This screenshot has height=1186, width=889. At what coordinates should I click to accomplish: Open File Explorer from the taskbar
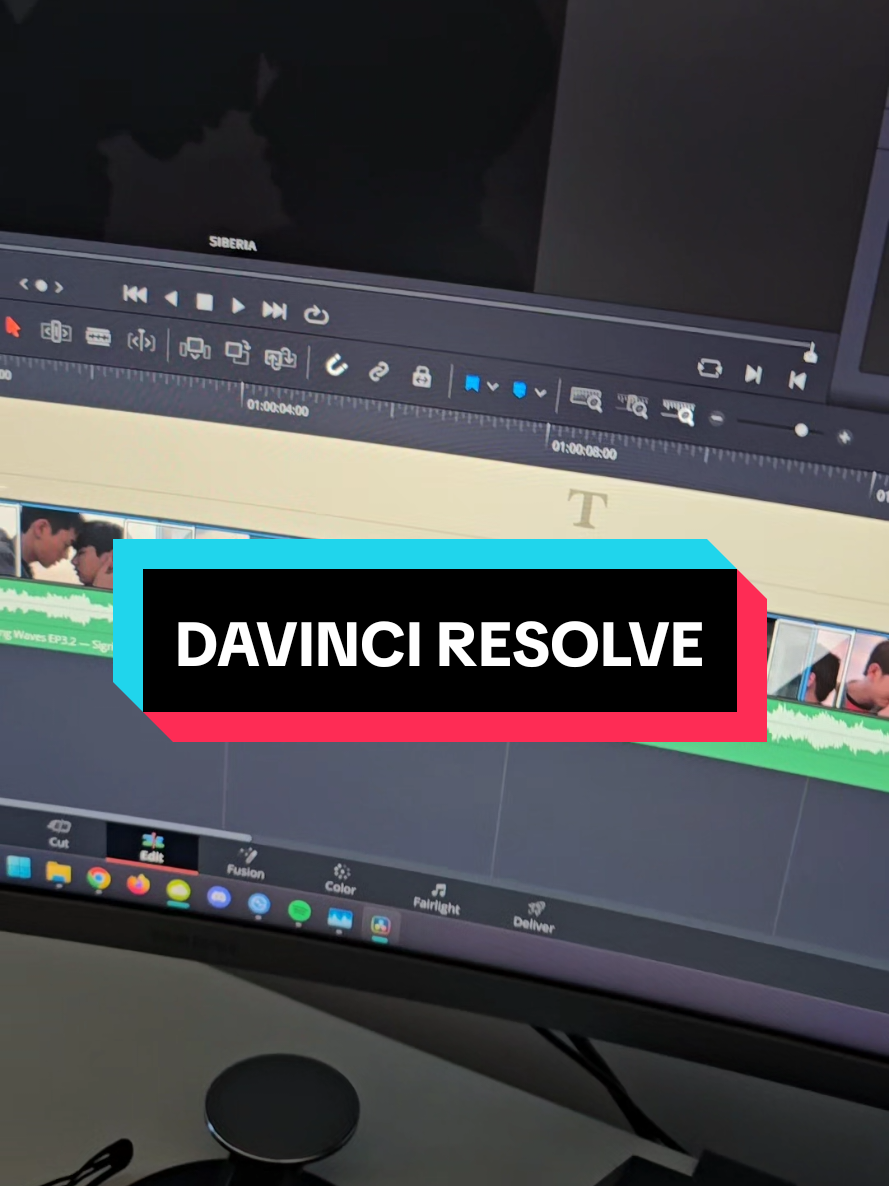[58, 873]
